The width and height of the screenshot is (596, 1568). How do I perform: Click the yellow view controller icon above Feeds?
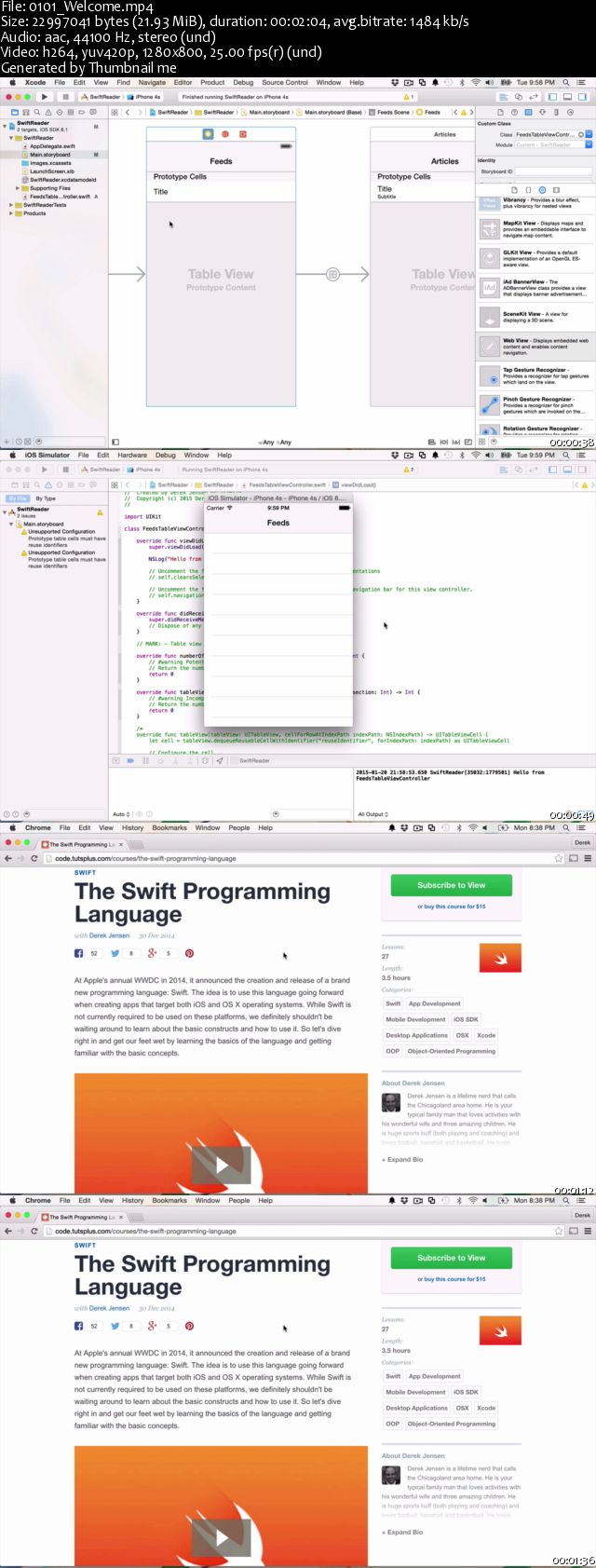pyautogui.click(x=208, y=134)
